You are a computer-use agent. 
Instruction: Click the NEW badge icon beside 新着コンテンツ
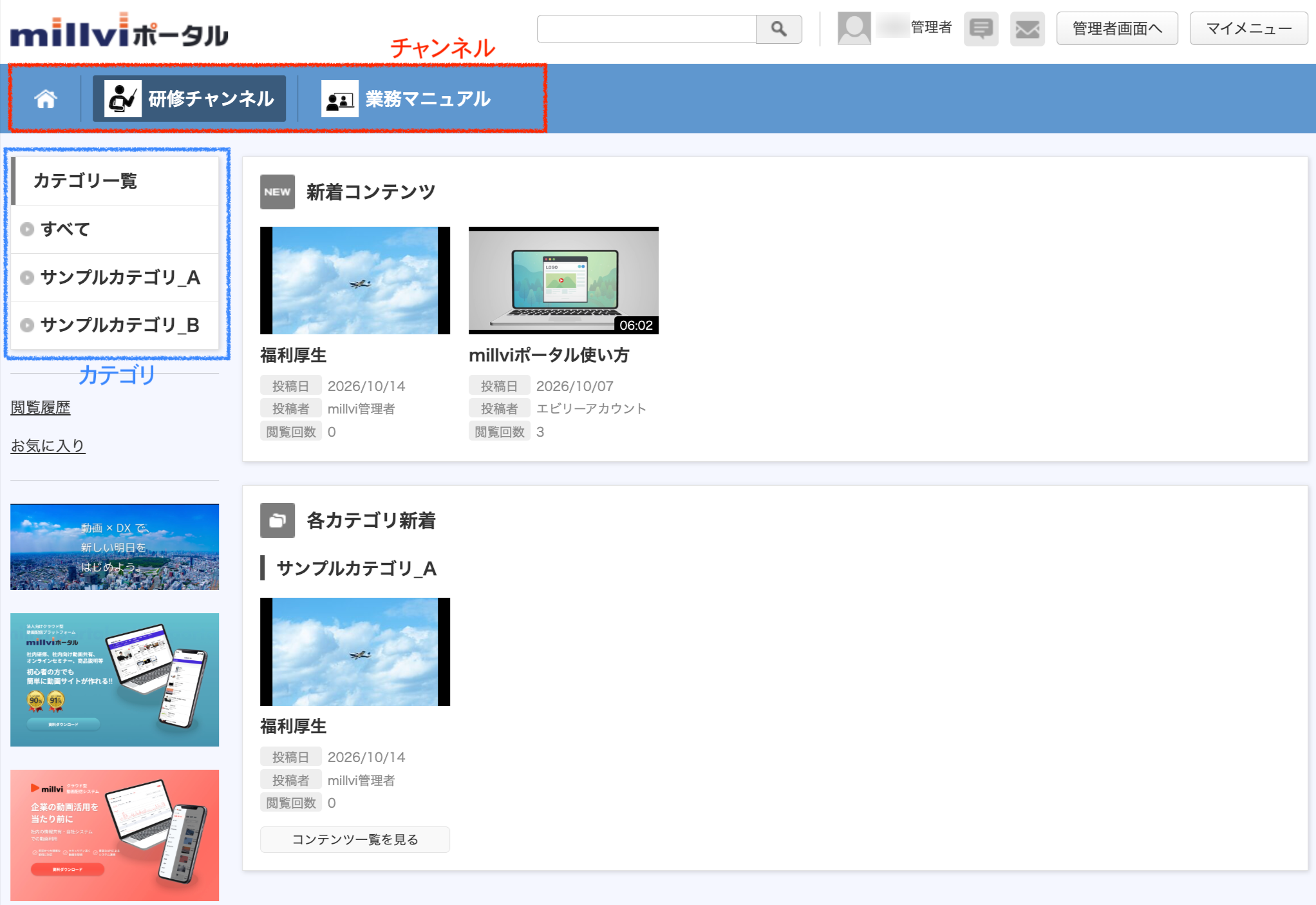(277, 192)
